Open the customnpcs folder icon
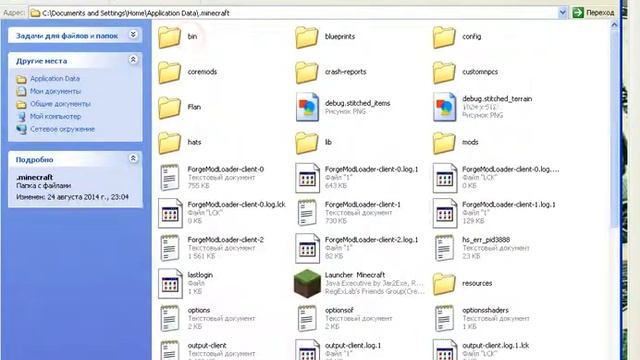The height and width of the screenshot is (360, 640). 444,72
